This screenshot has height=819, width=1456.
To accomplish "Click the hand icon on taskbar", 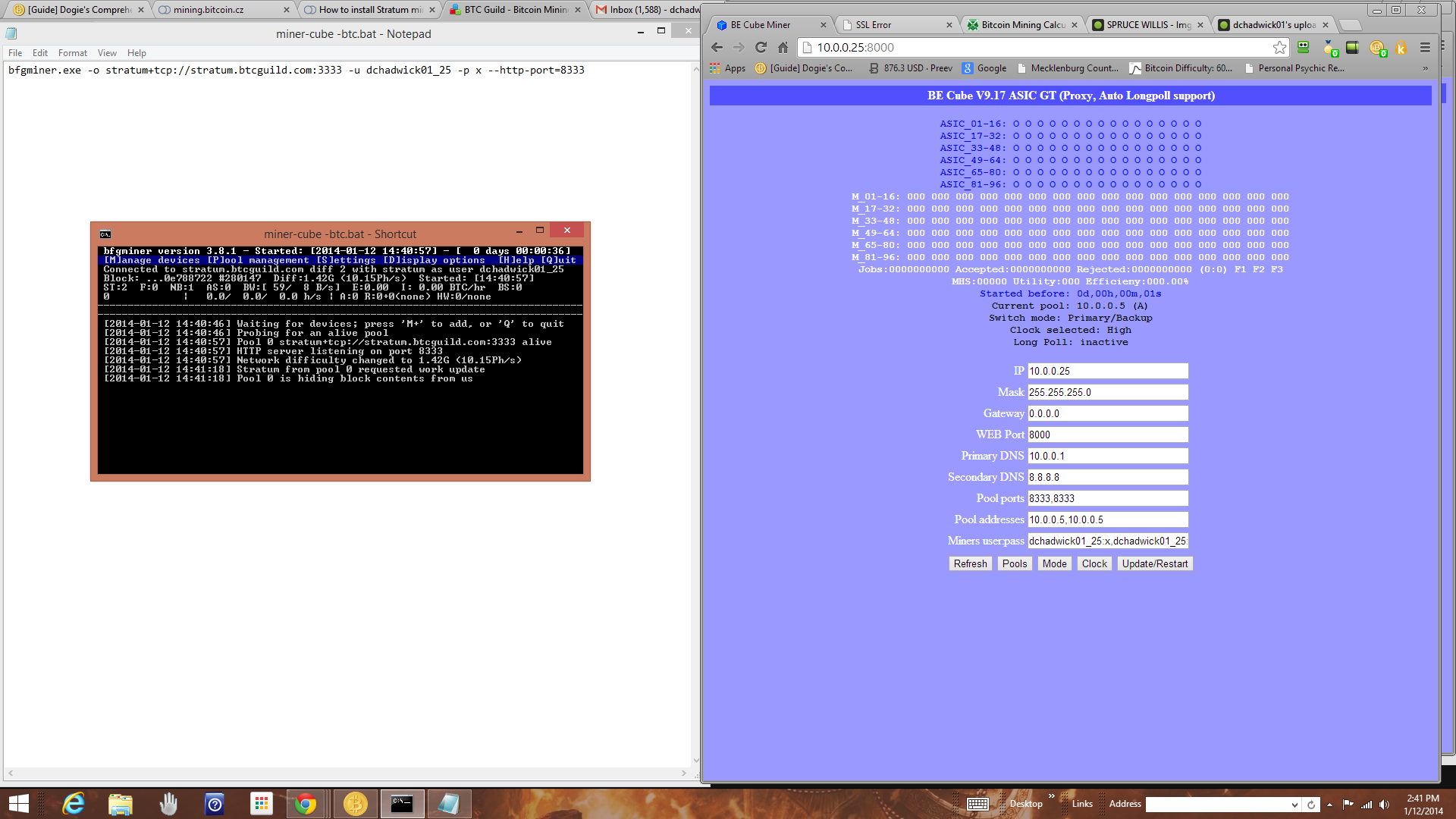I will [x=168, y=804].
